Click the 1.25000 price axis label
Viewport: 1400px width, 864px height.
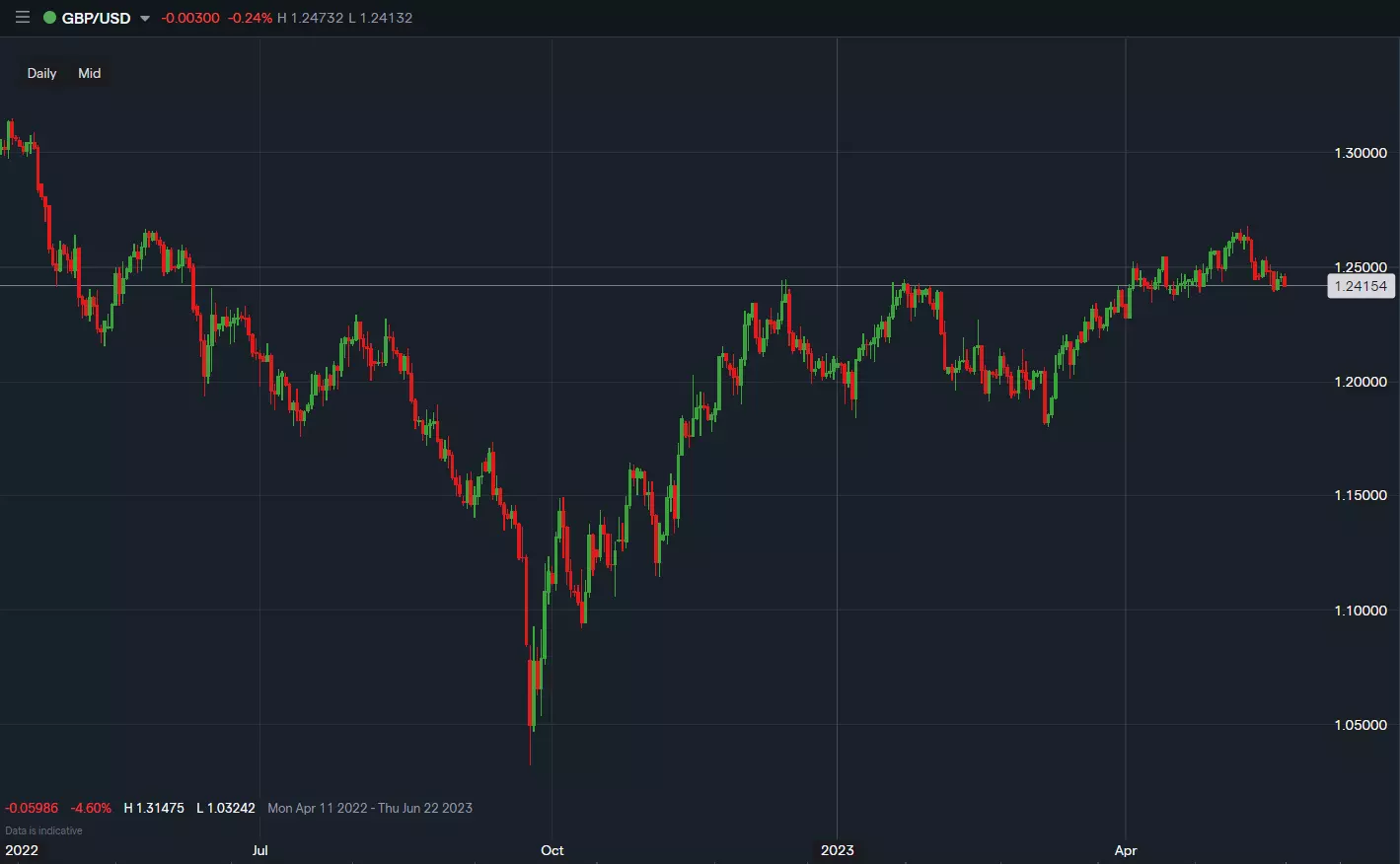[1361, 267]
